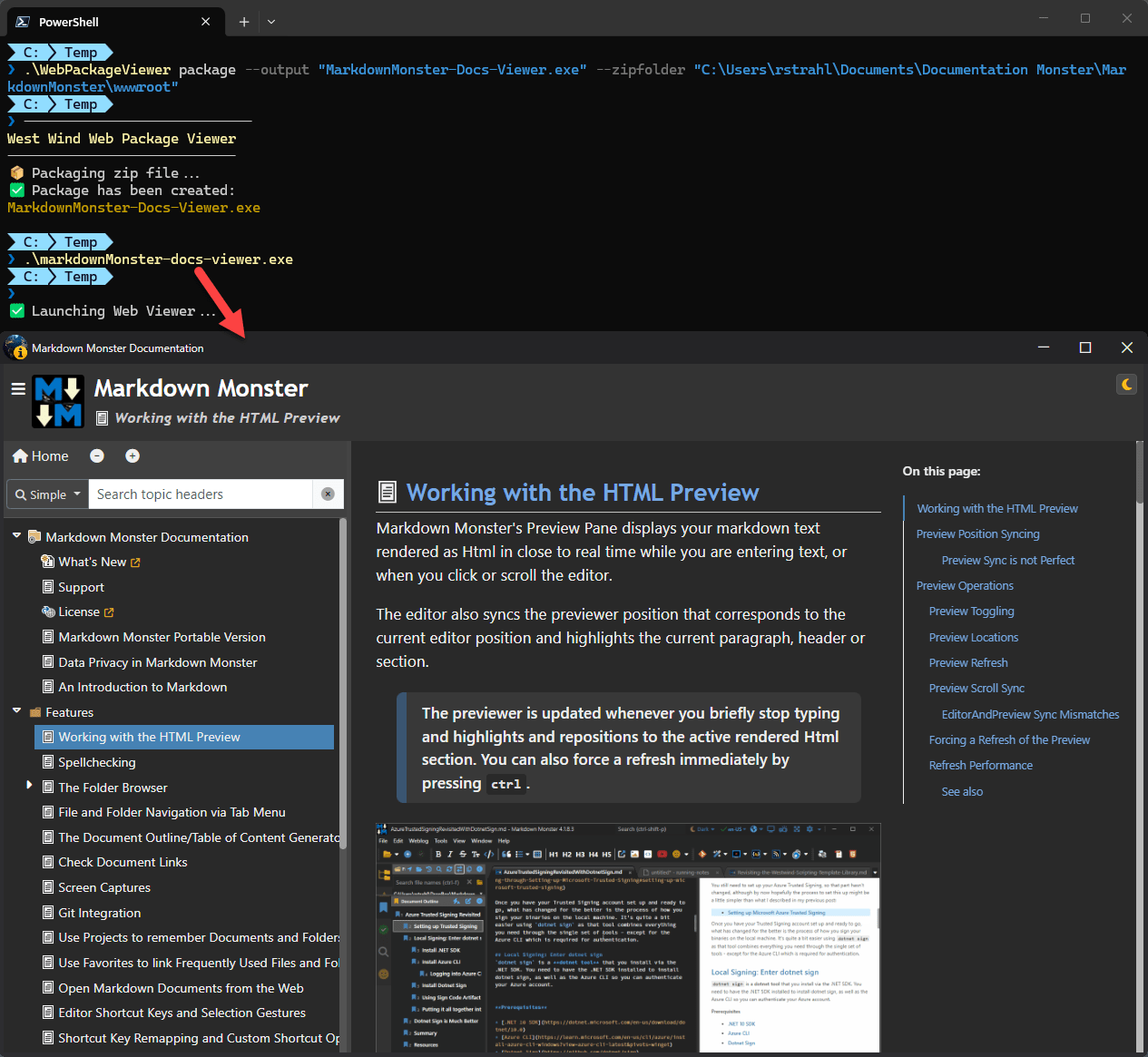
Task: Open What's New topic
Action: 92,563
